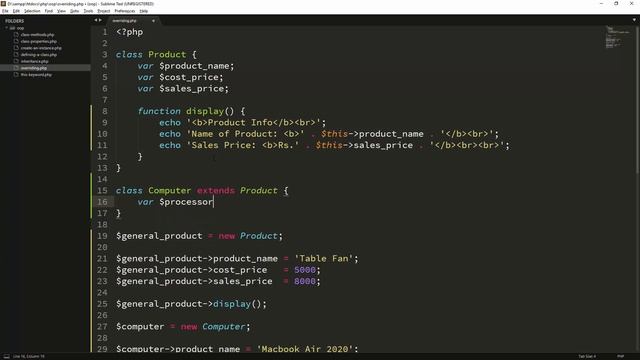Click the $processor variable on line 16
The width and height of the screenshot is (640, 360).
pos(186,202)
